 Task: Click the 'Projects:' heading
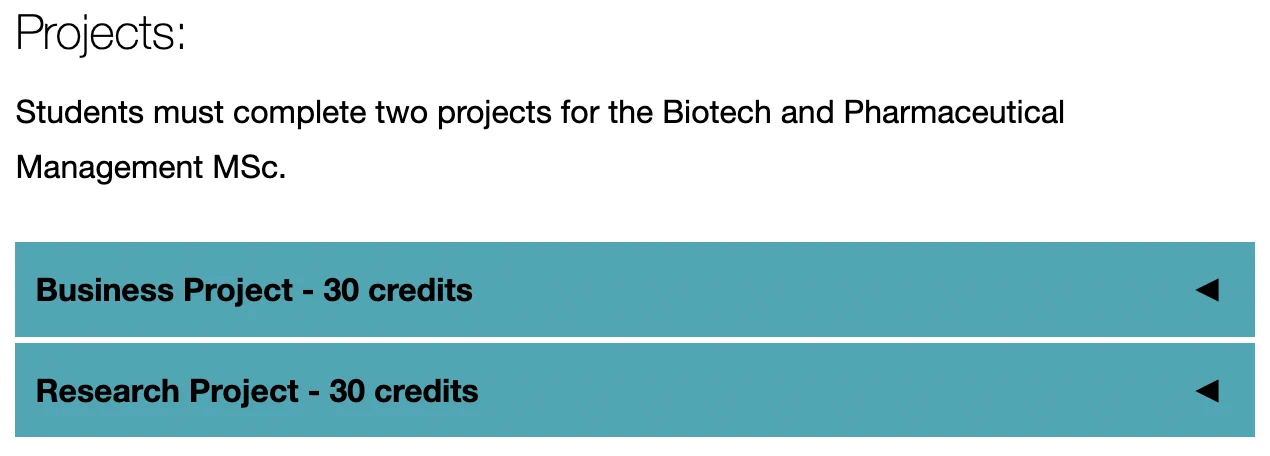click(101, 35)
